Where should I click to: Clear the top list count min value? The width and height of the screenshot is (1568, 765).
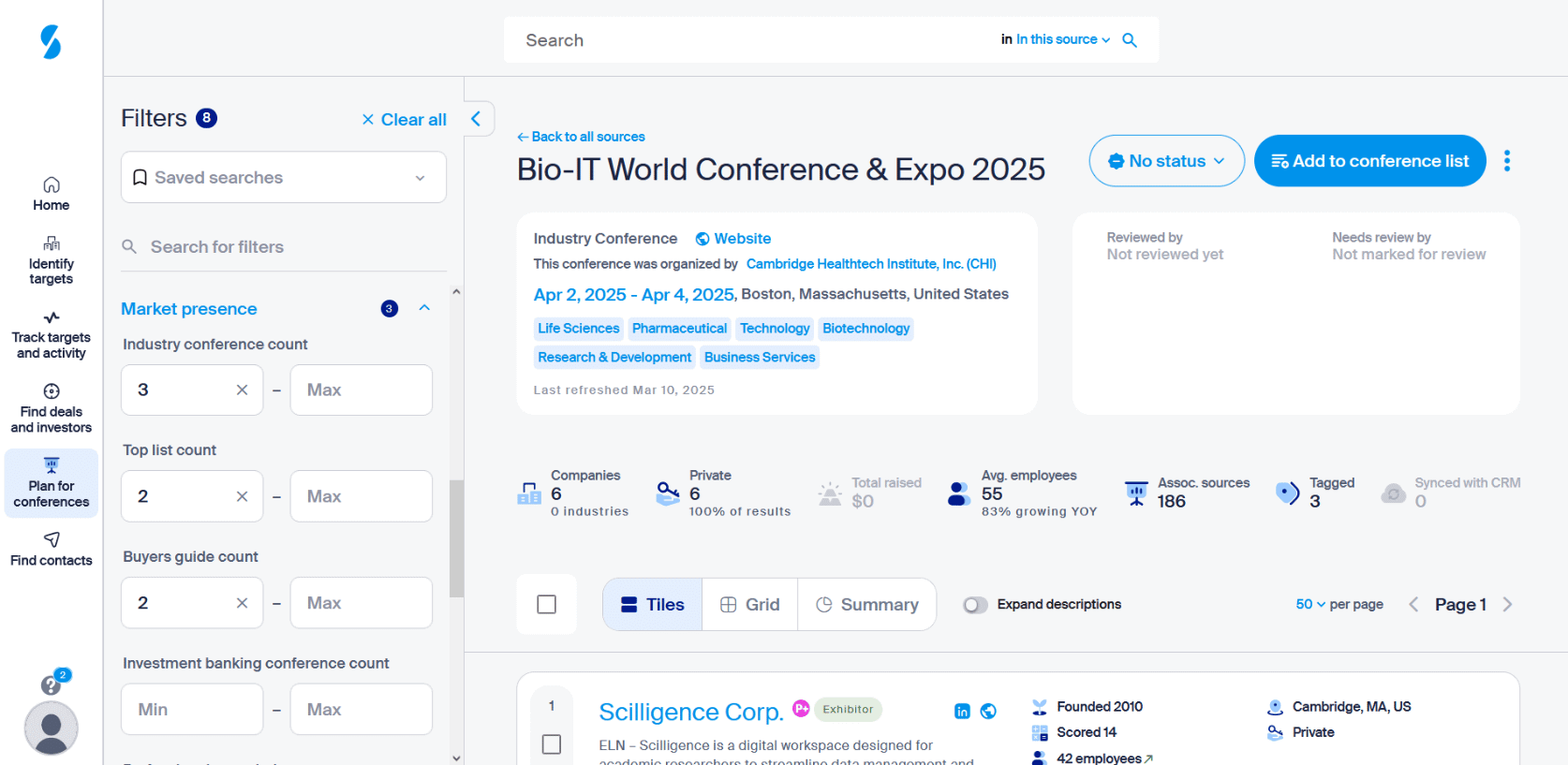242,496
